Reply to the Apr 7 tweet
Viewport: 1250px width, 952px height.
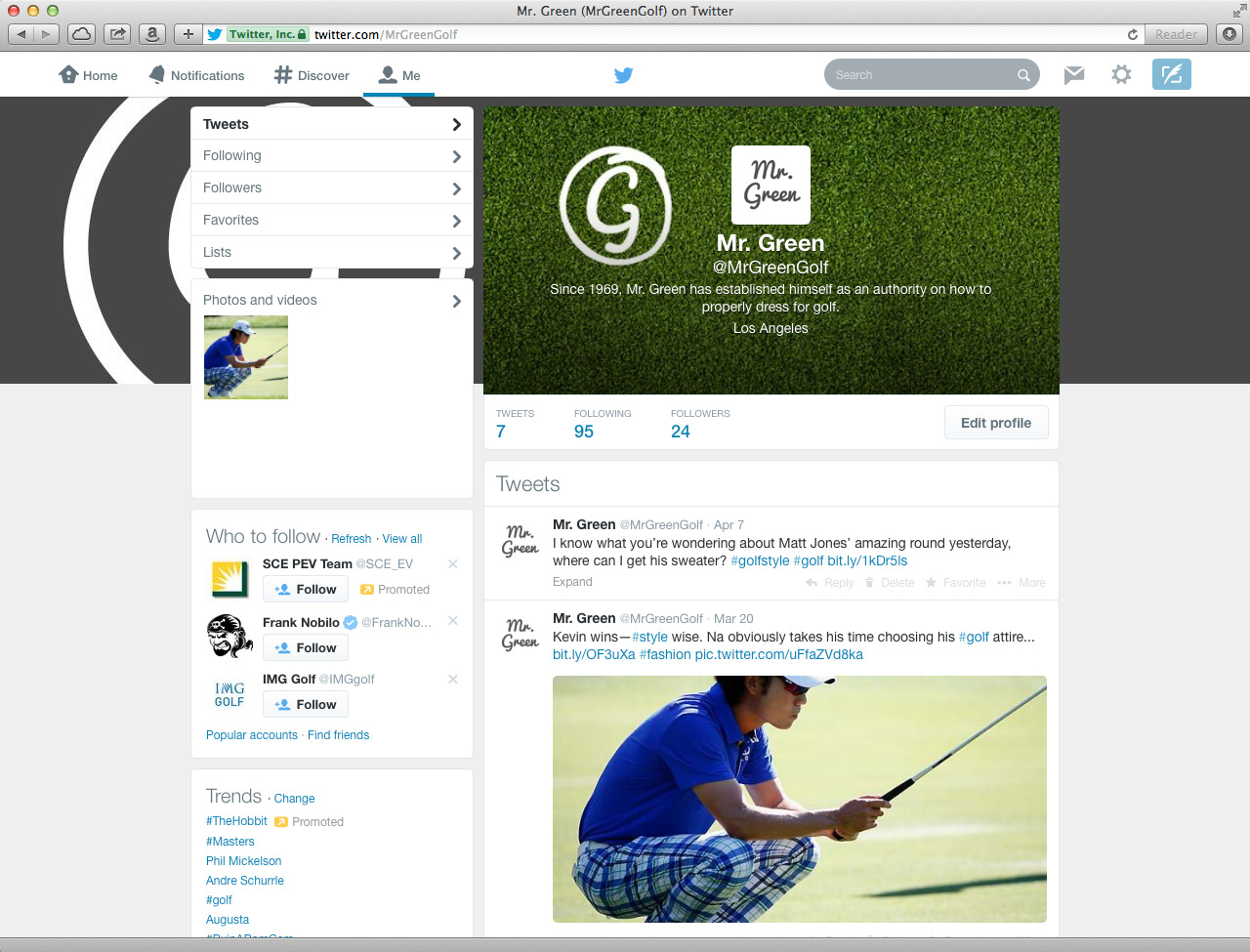830,583
